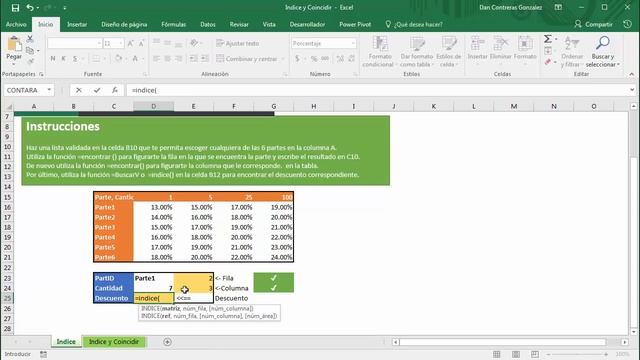
Task: Click the 13.00% cell for Parte1
Action: (x=153, y=207)
